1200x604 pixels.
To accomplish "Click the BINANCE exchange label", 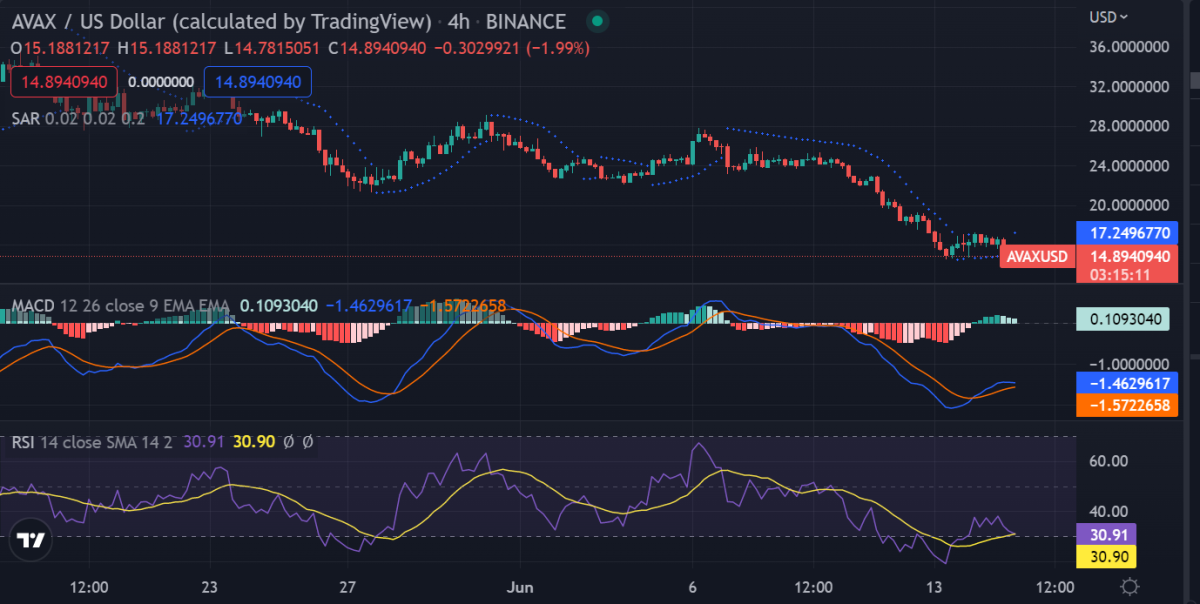I will [526, 21].
